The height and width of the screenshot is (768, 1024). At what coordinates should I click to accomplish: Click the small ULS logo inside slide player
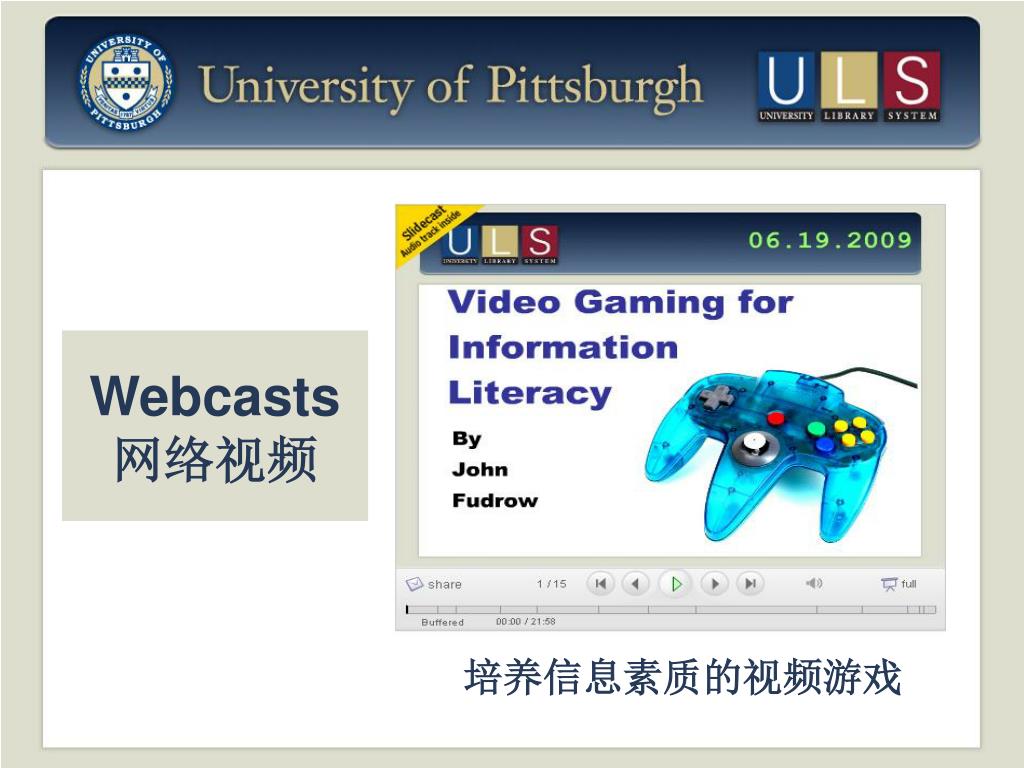pos(500,244)
